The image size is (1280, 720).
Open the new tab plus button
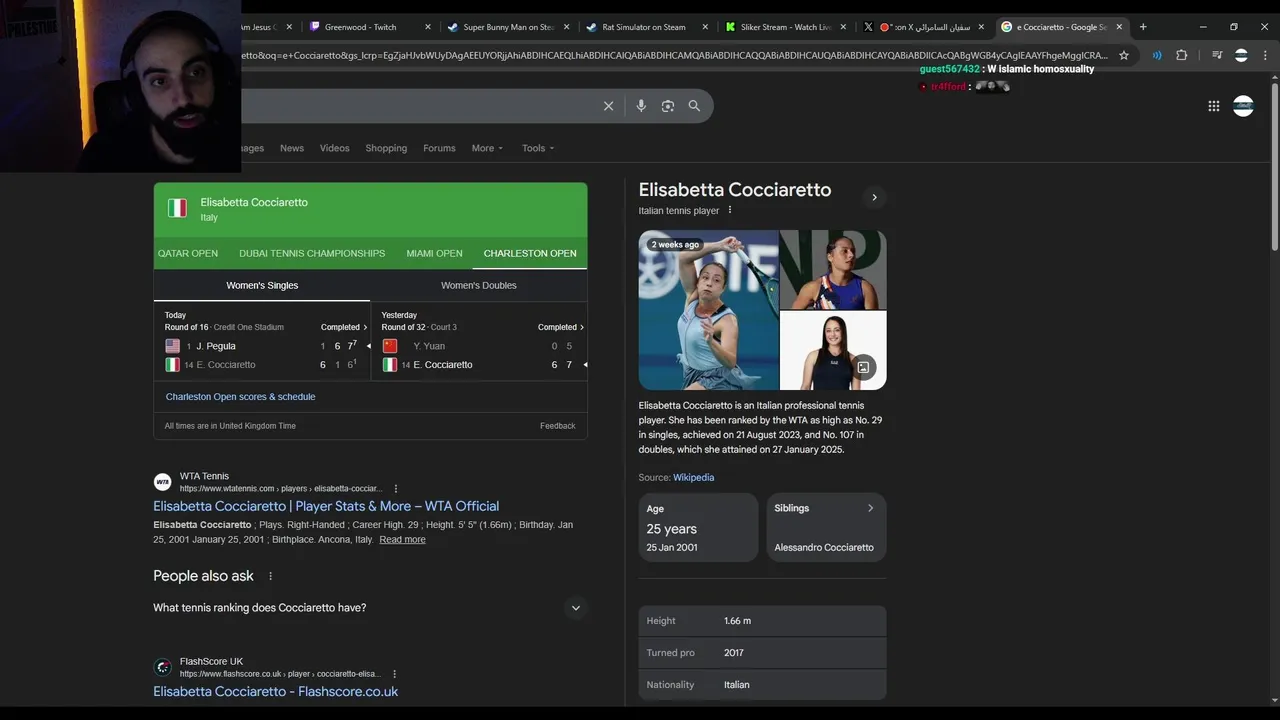1143,27
